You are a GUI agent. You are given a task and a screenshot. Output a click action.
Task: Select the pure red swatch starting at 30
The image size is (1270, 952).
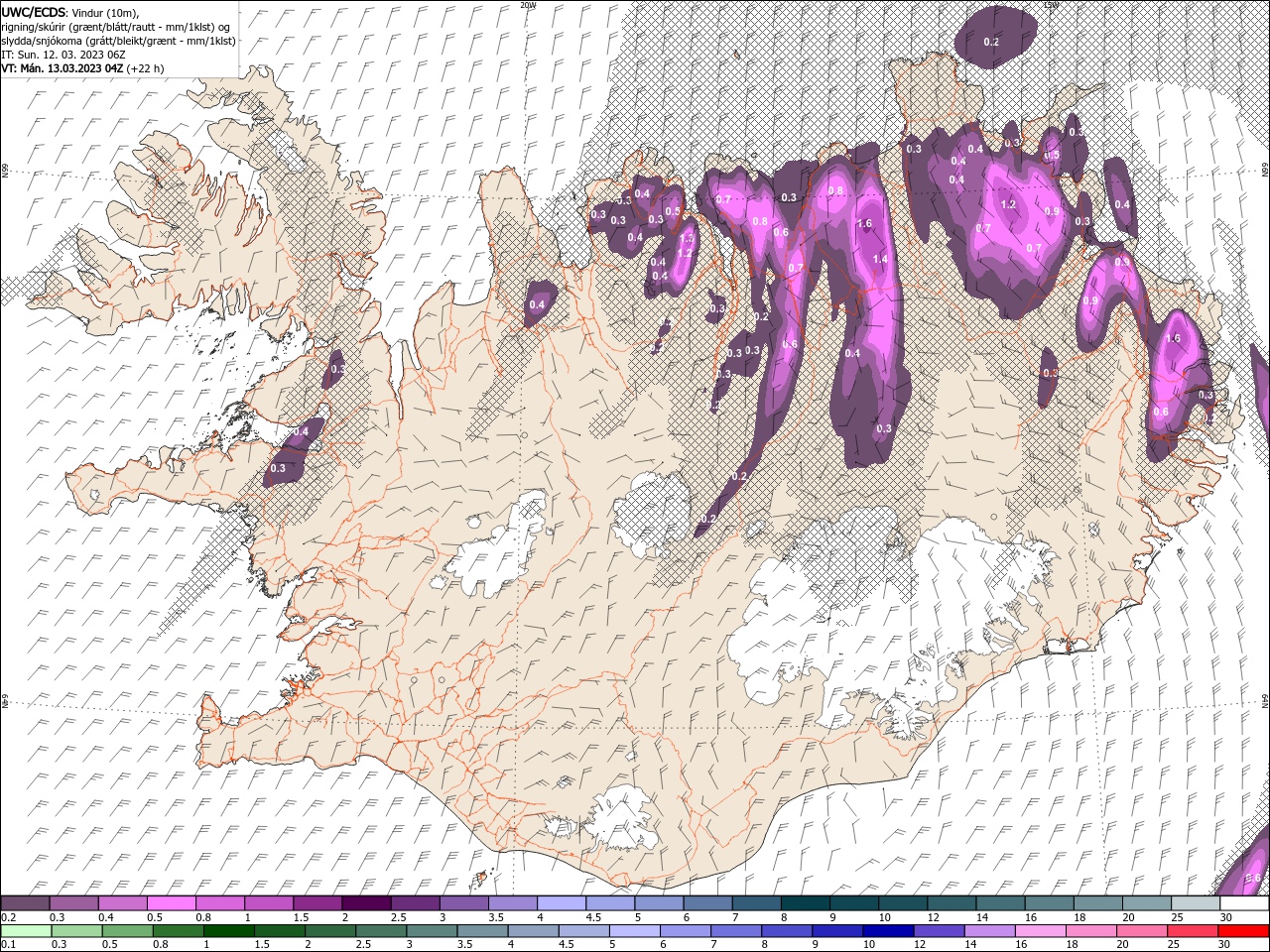pos(1243,931)
